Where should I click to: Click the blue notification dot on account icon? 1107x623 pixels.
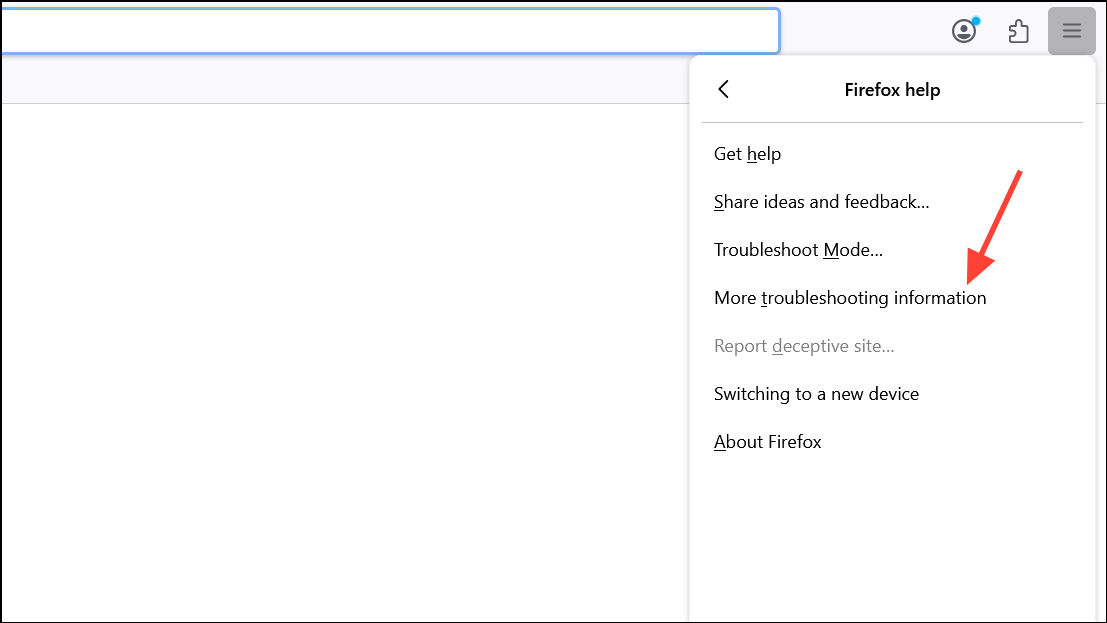(975, 21)
